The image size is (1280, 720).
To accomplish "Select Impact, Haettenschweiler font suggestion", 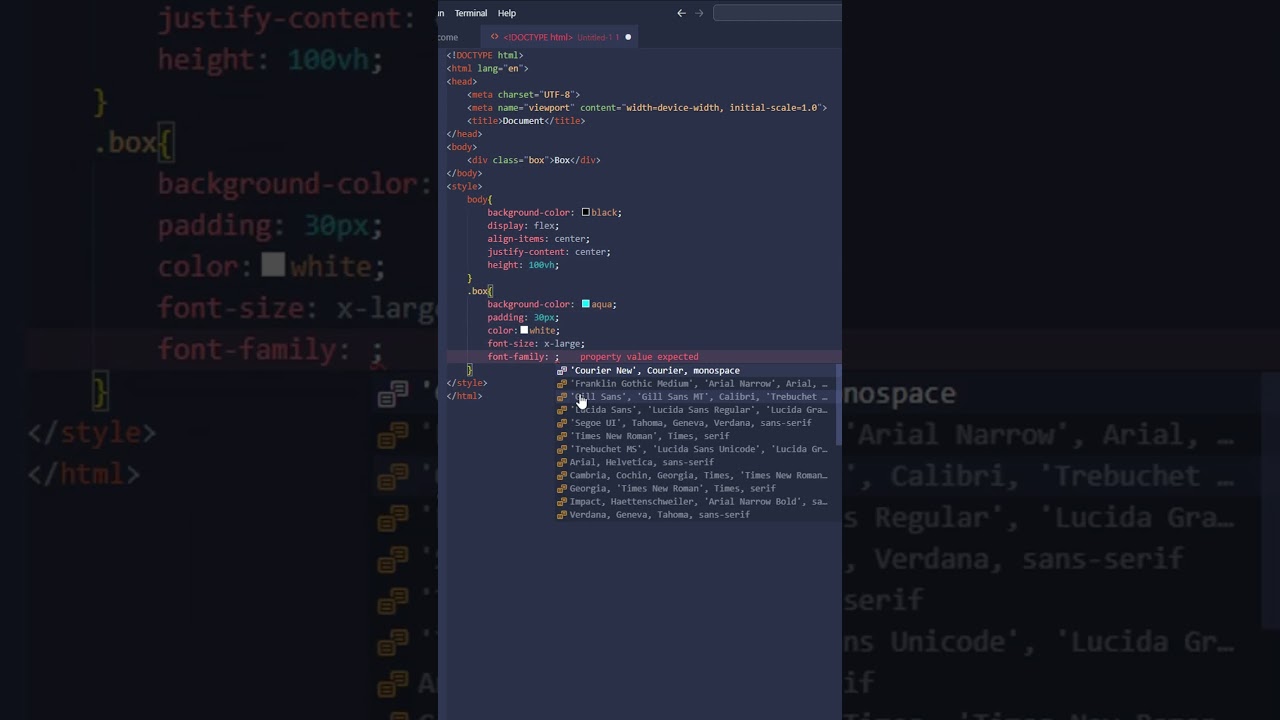I will coord(696,501).
